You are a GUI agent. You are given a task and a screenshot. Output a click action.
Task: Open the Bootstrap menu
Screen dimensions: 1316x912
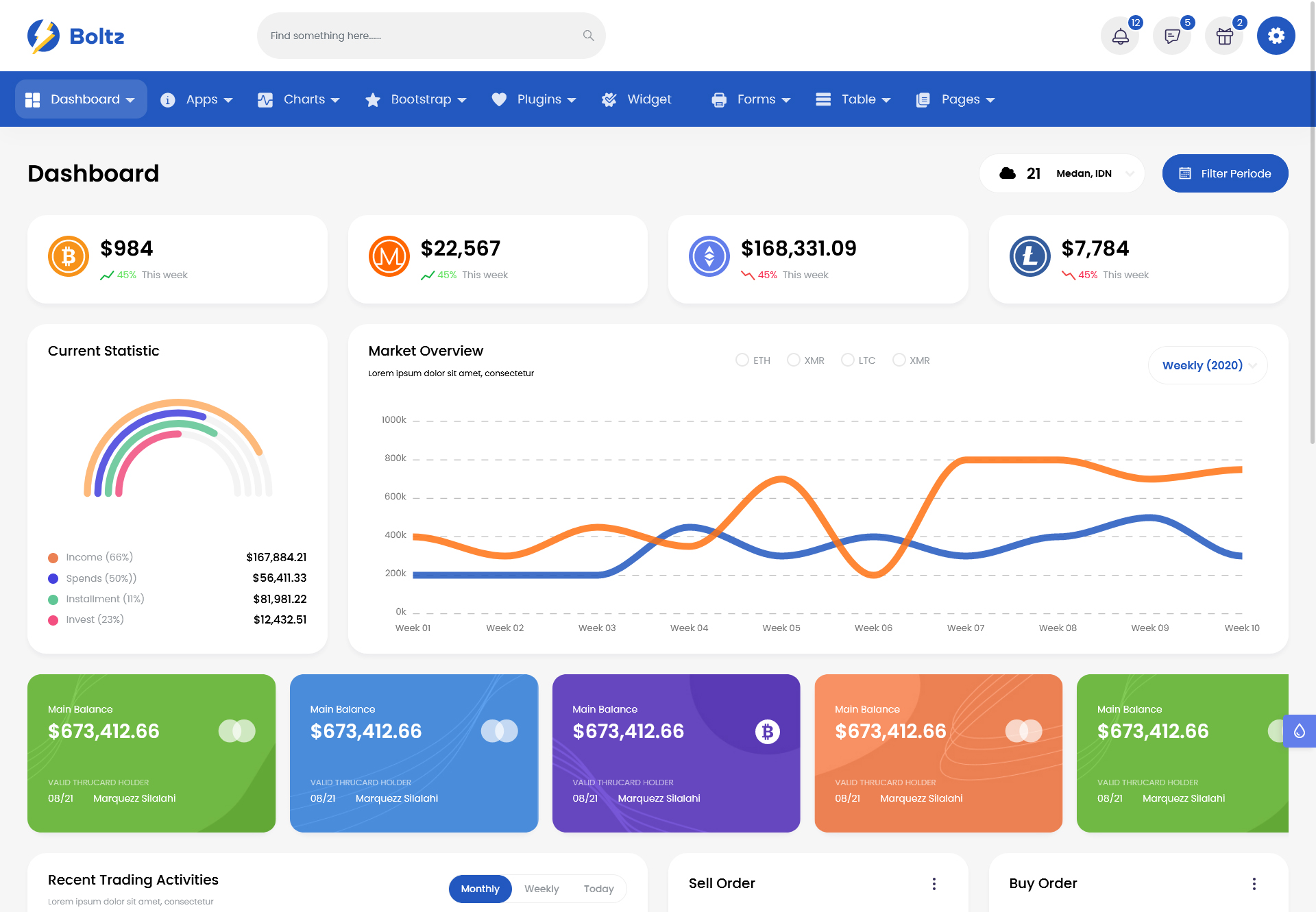pyautogui.click(x=416, y=99)
